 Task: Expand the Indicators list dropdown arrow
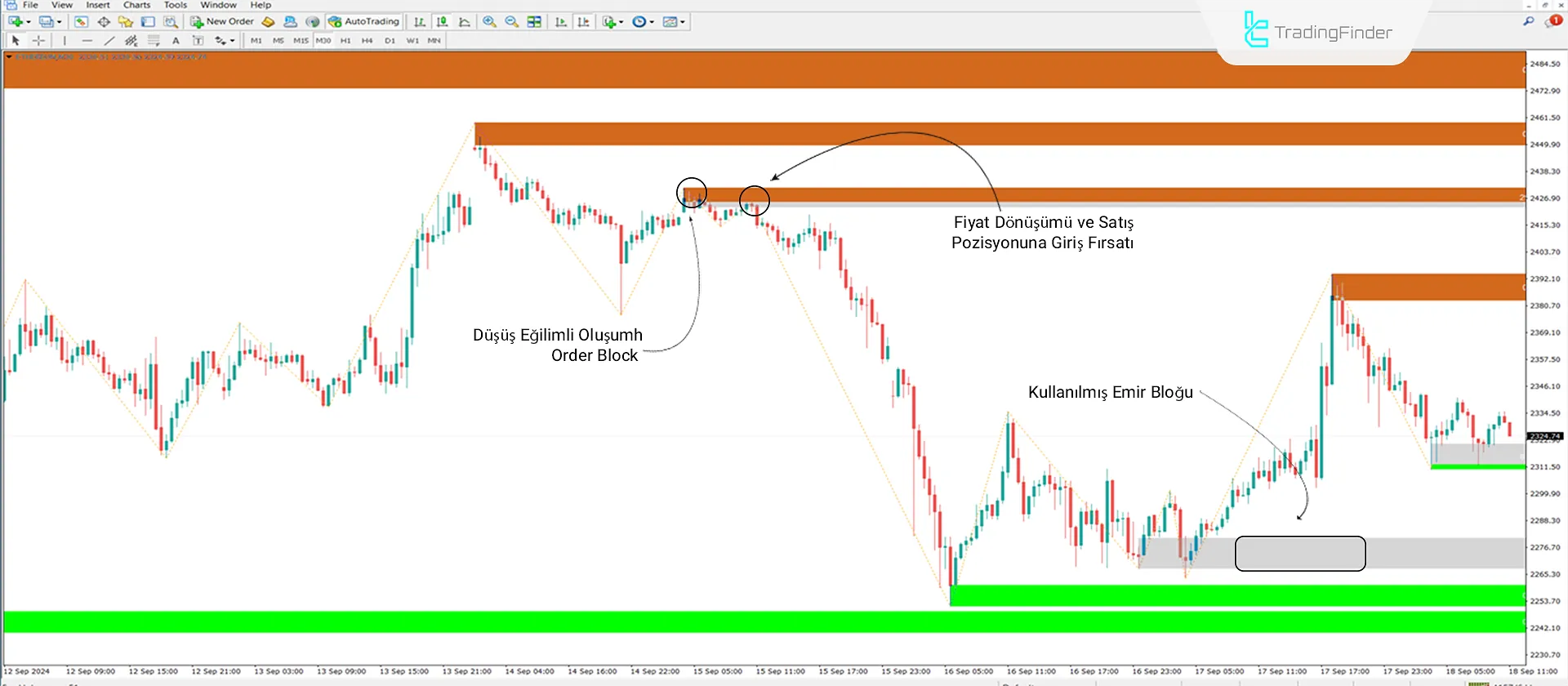[621, 22]
